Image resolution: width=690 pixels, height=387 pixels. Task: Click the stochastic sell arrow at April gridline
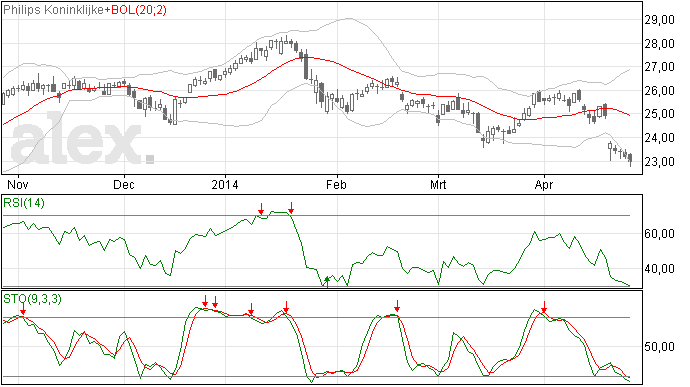[x=544, y=307]
